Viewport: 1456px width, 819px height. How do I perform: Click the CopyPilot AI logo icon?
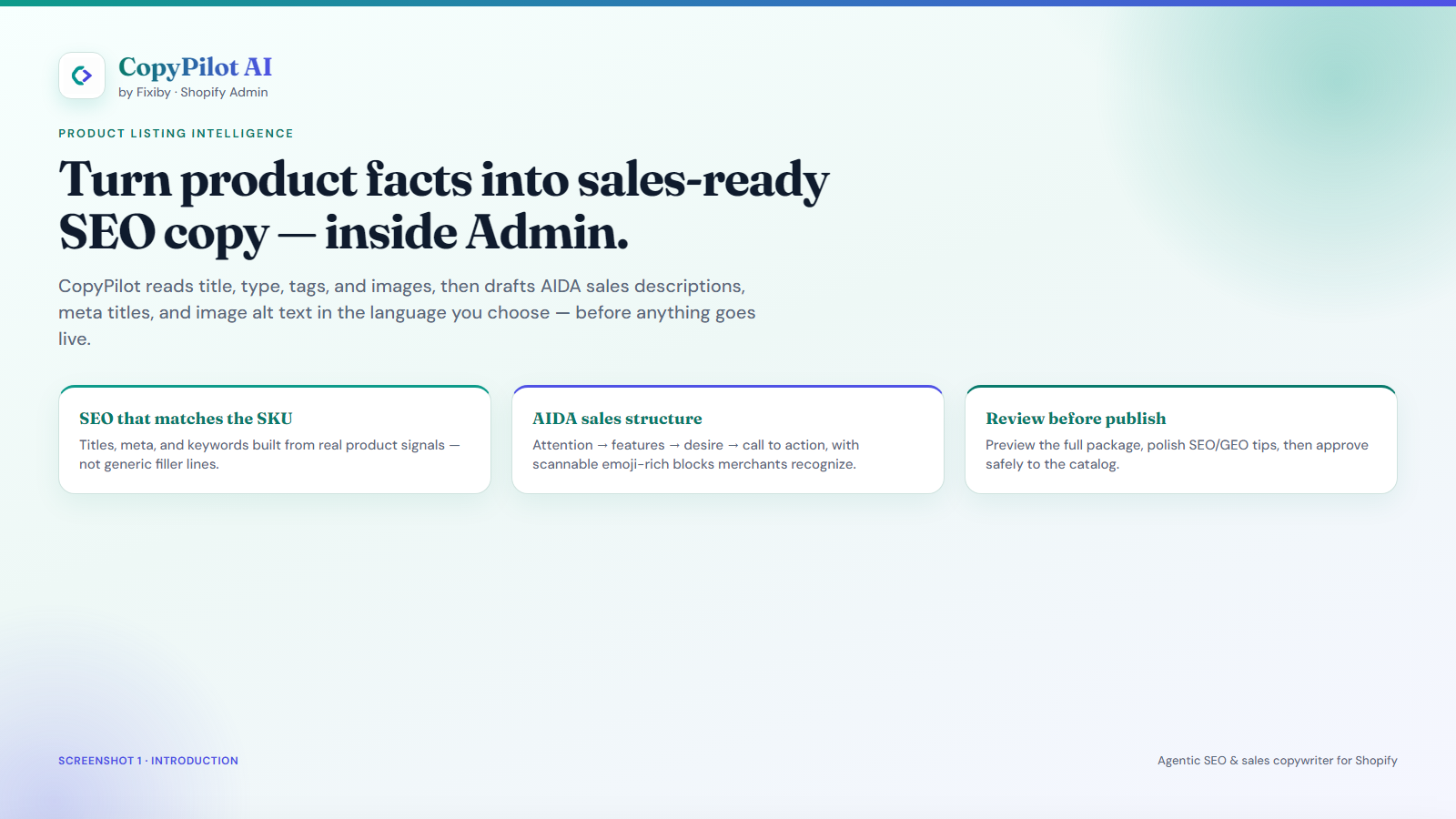[82, 75]
